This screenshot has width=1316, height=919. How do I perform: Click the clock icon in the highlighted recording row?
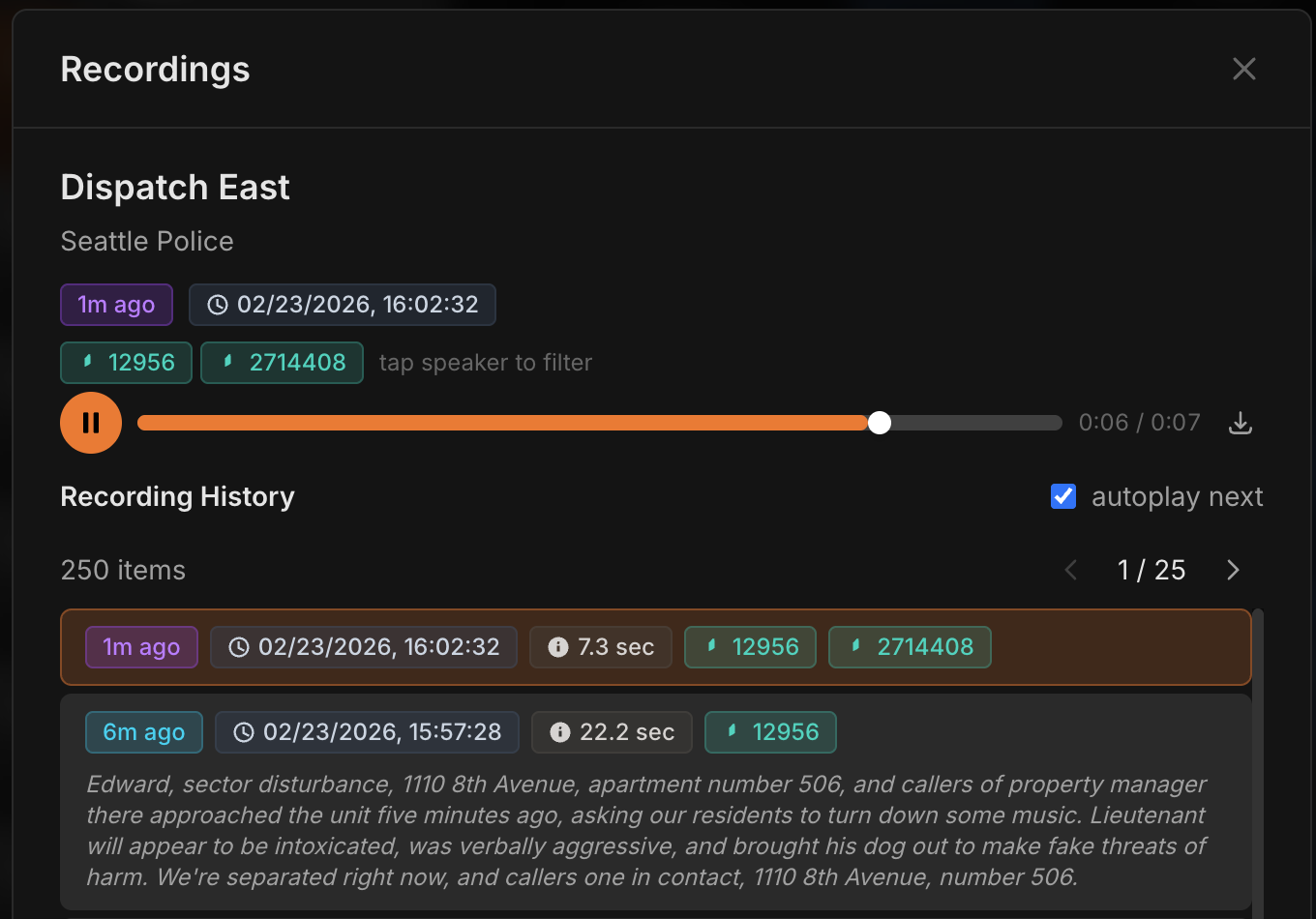(x=239, y=647)
